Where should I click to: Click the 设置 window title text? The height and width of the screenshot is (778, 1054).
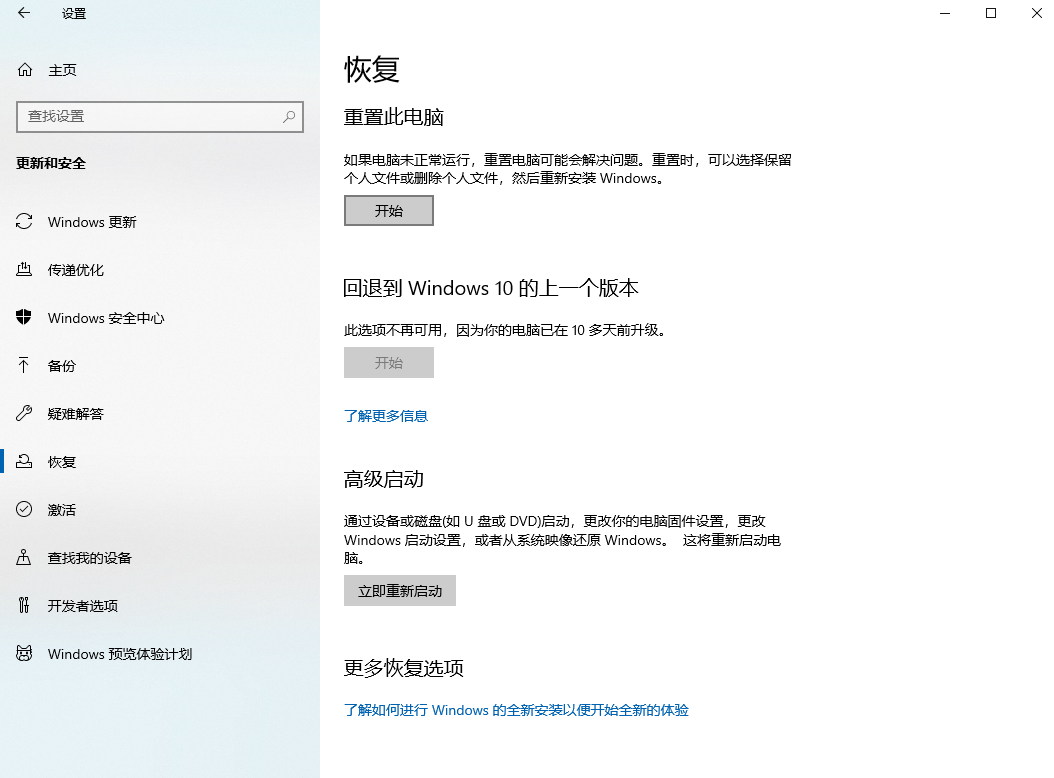74,13
